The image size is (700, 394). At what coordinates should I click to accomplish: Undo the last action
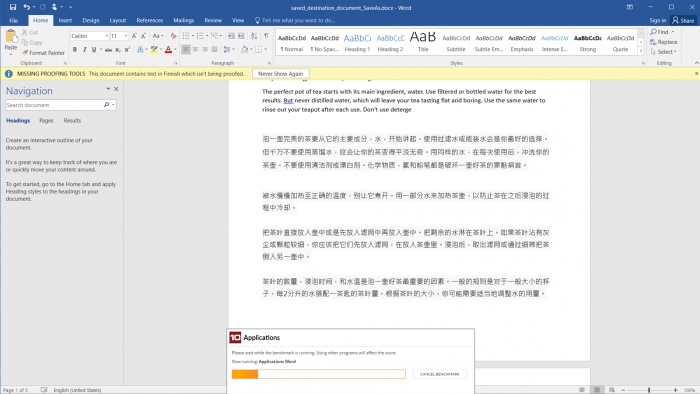point(27,7)
